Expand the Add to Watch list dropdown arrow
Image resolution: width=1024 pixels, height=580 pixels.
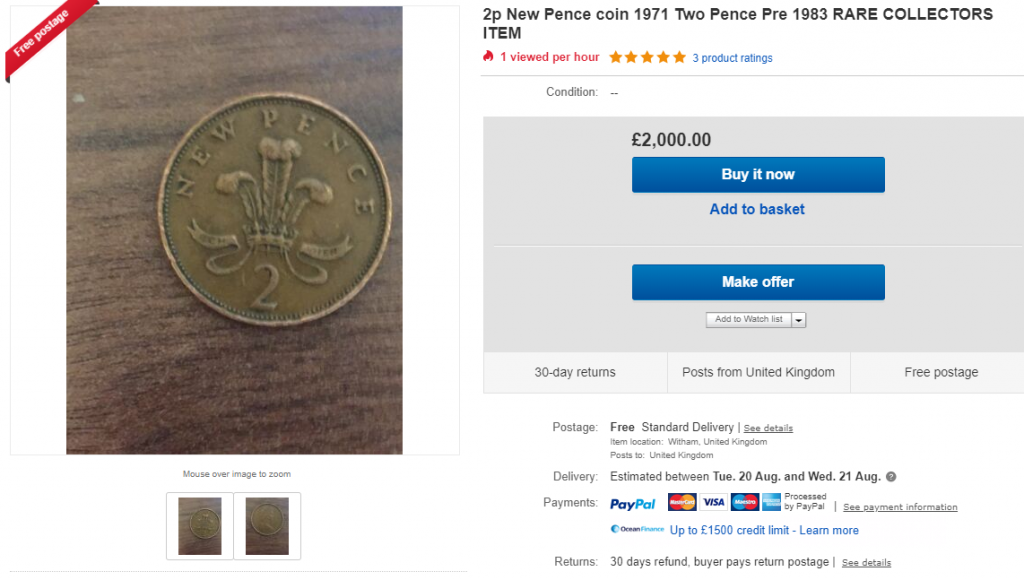[799, 320]
